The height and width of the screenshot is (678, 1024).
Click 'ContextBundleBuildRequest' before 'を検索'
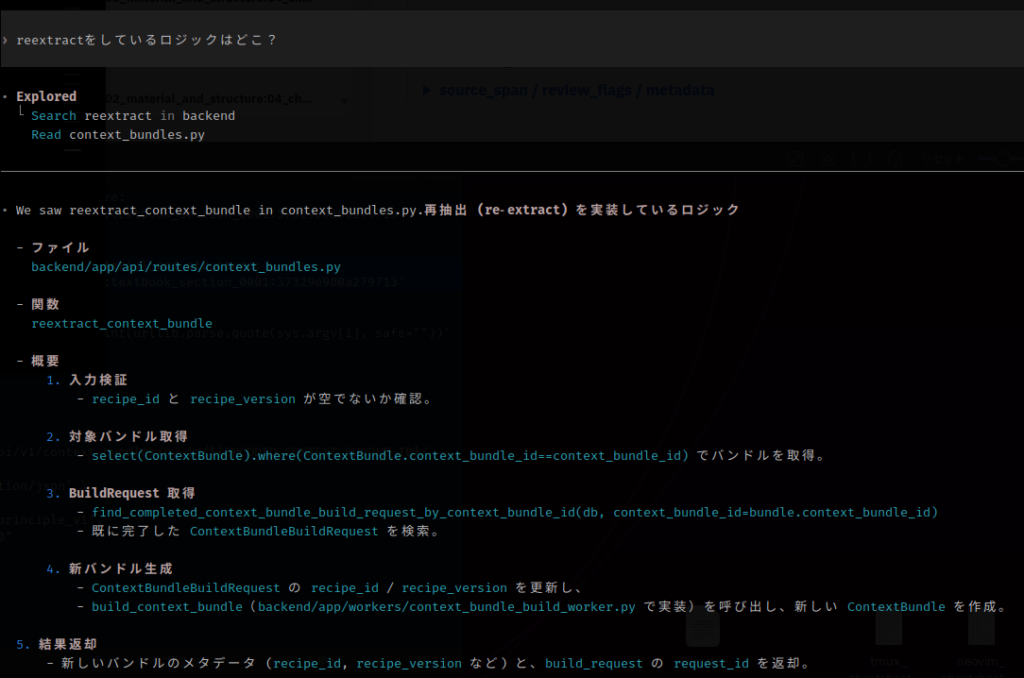(284, 531)
